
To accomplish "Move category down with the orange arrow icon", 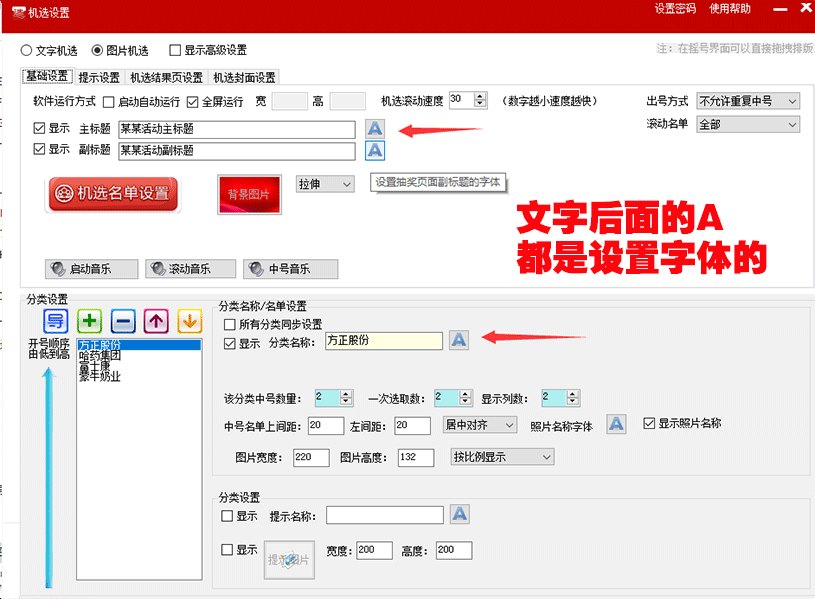I will (x=189, y=321).
